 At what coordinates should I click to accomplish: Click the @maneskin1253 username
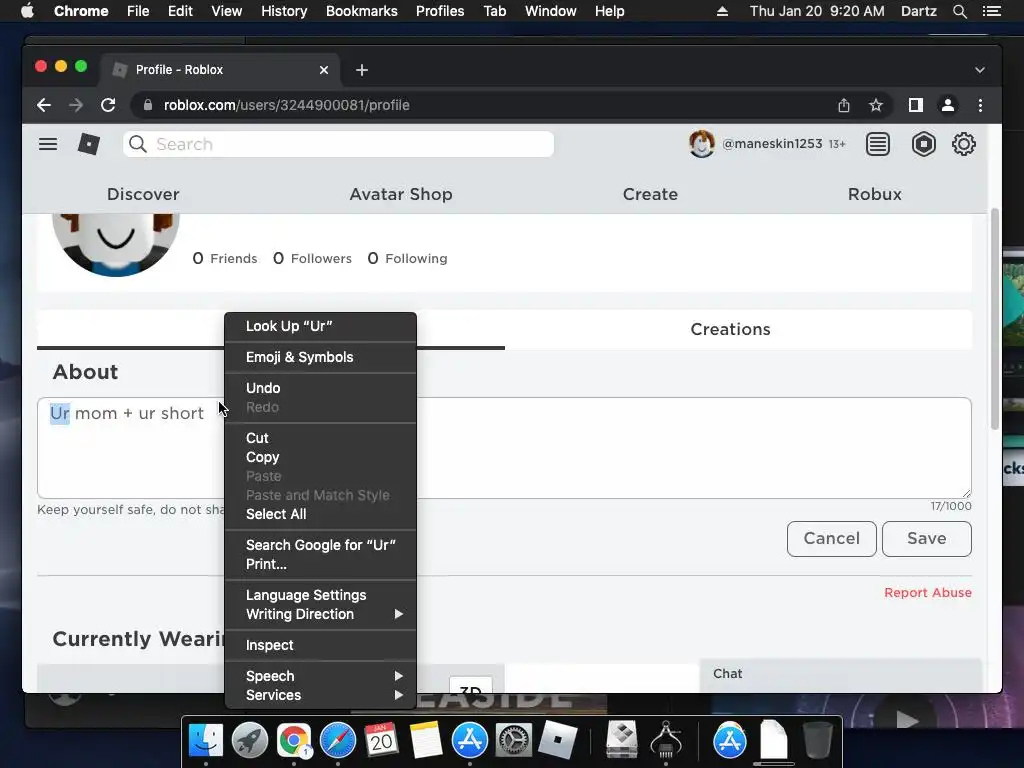click(772, 144)
